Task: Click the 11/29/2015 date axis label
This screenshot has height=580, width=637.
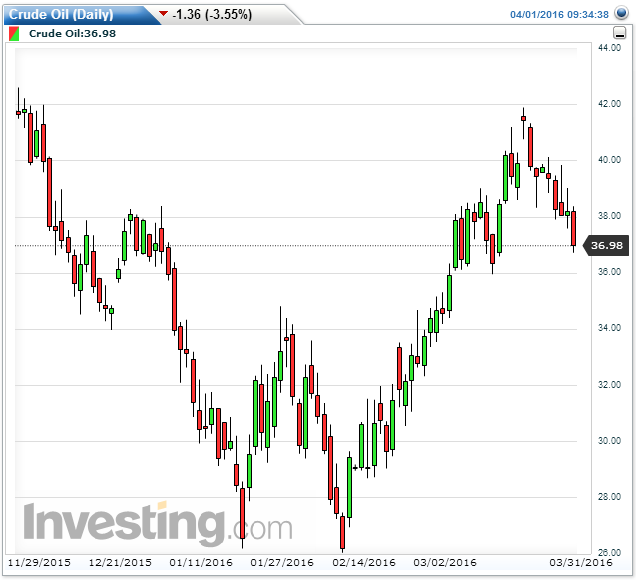Action: [x=37, y=562]
